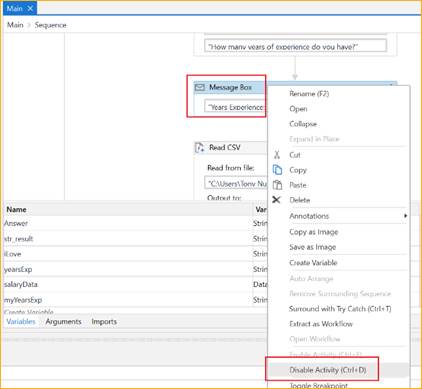422x389 pixels.
Task: Click the Read CSV activity icon
Action: pyautogui.click(x=199, y=148)
